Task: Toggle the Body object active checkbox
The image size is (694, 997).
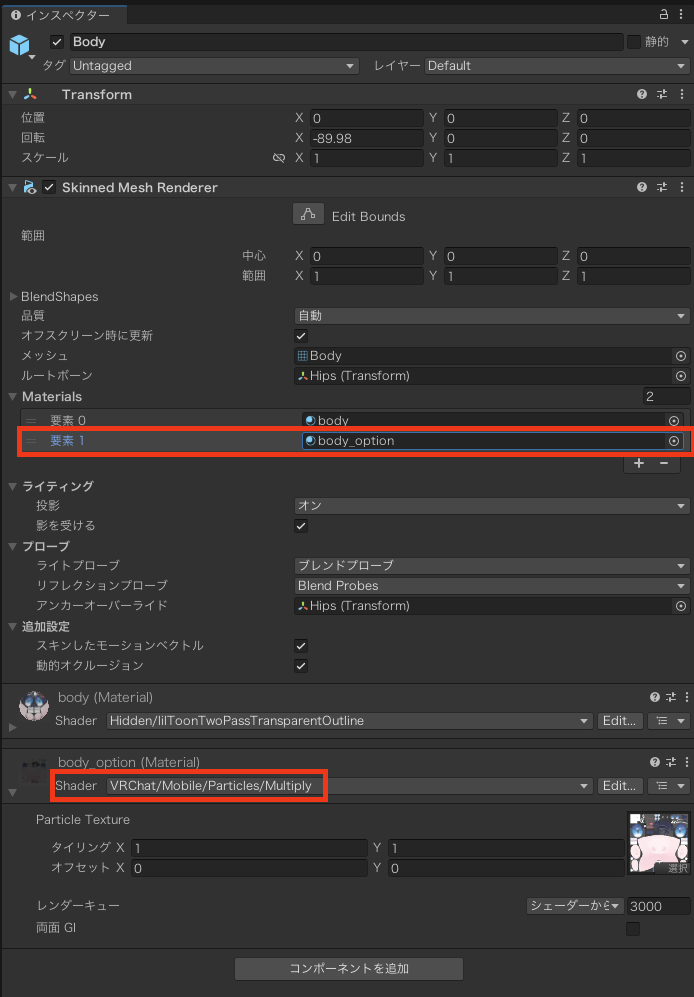Action: pyautogui.click(x=56, y=42)
